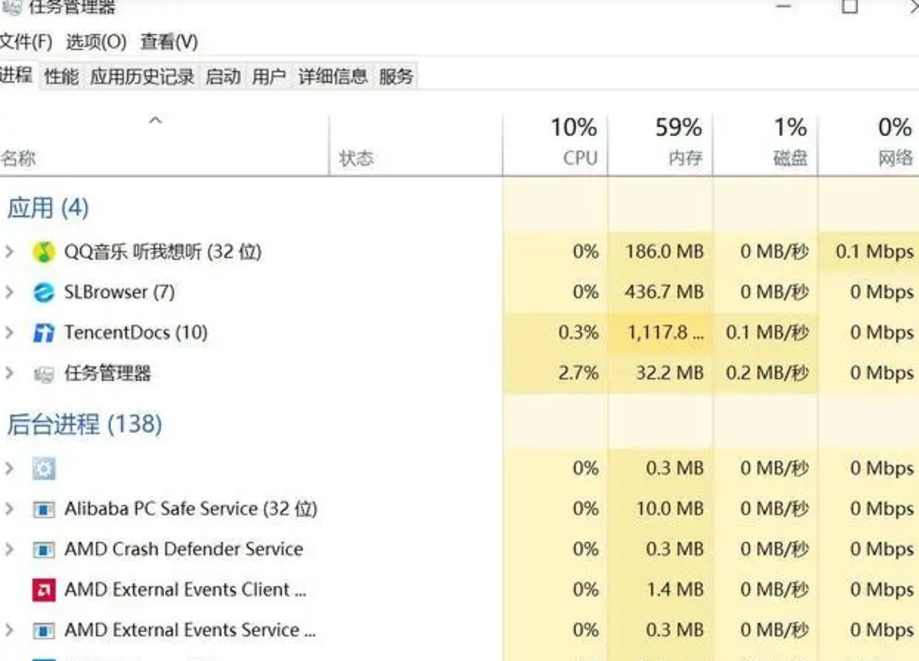Open the 文件(F) menu
Screen dimensions: 919x661
26,42
